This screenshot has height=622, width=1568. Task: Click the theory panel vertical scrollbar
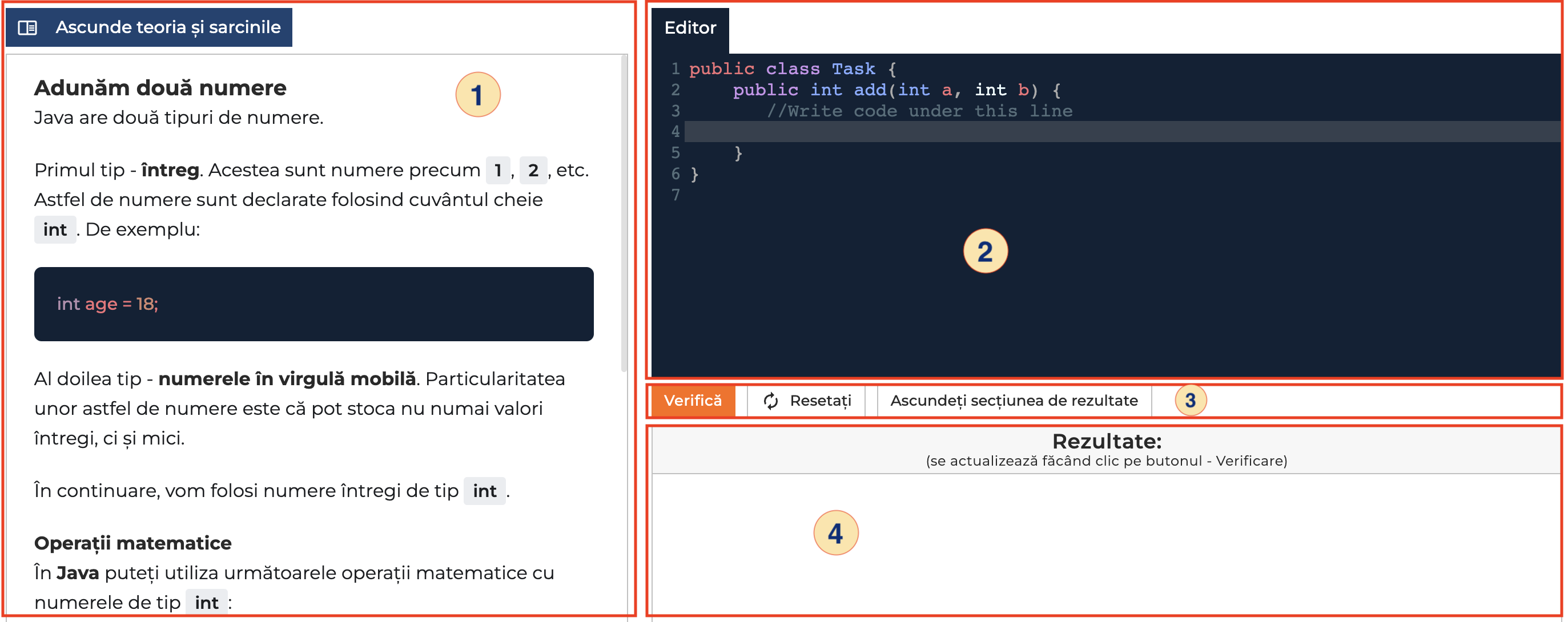point(624,213)
